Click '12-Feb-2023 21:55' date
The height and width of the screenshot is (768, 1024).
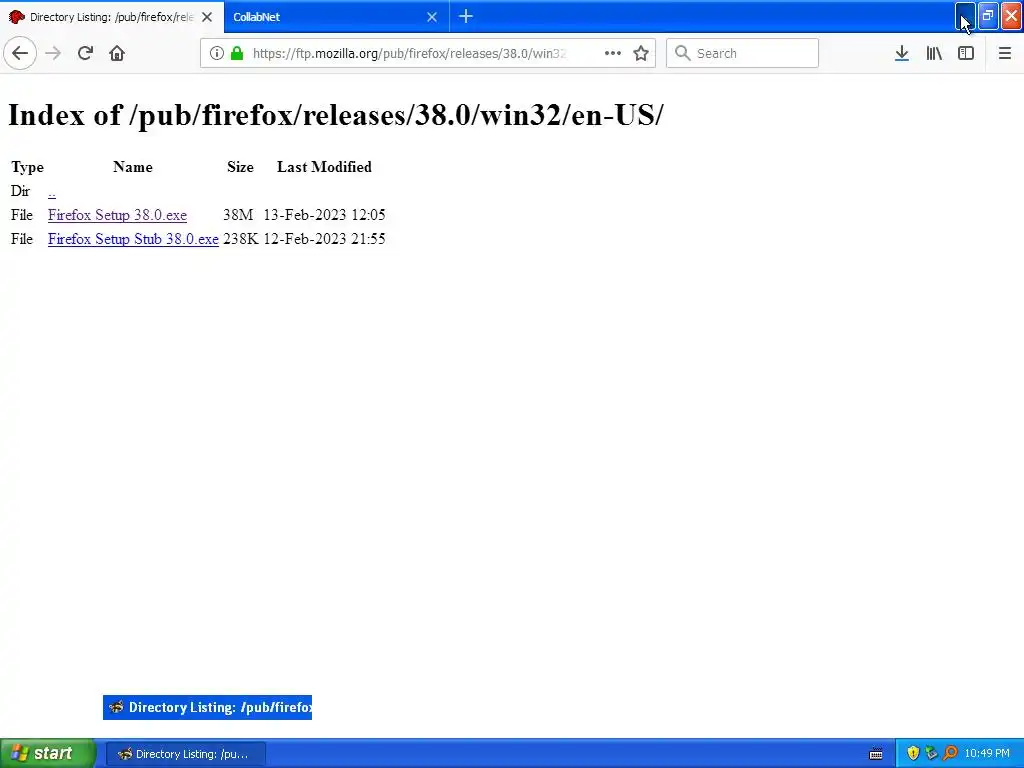[x=324, y=239]
